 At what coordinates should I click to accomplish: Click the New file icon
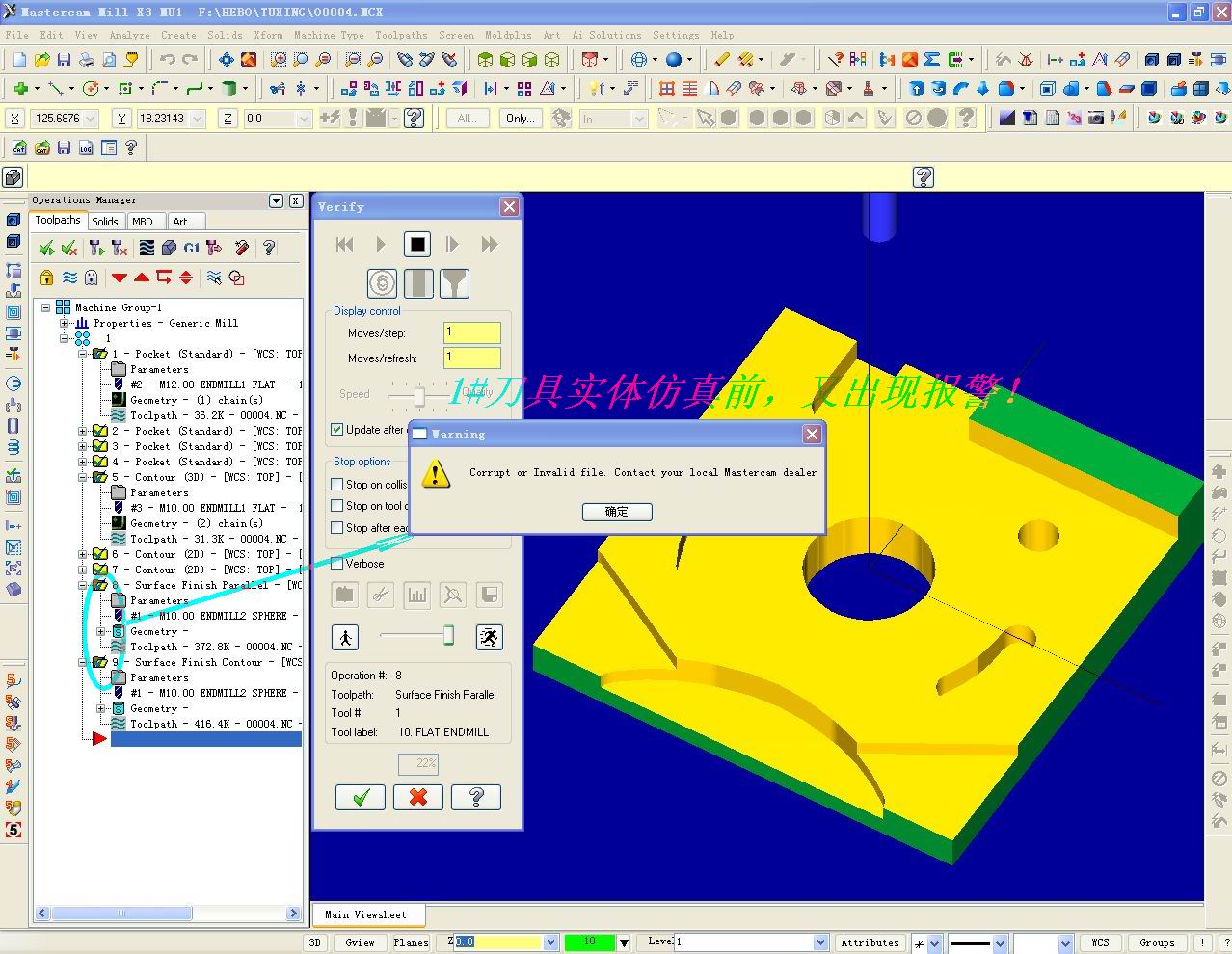[x=20, y=60]
